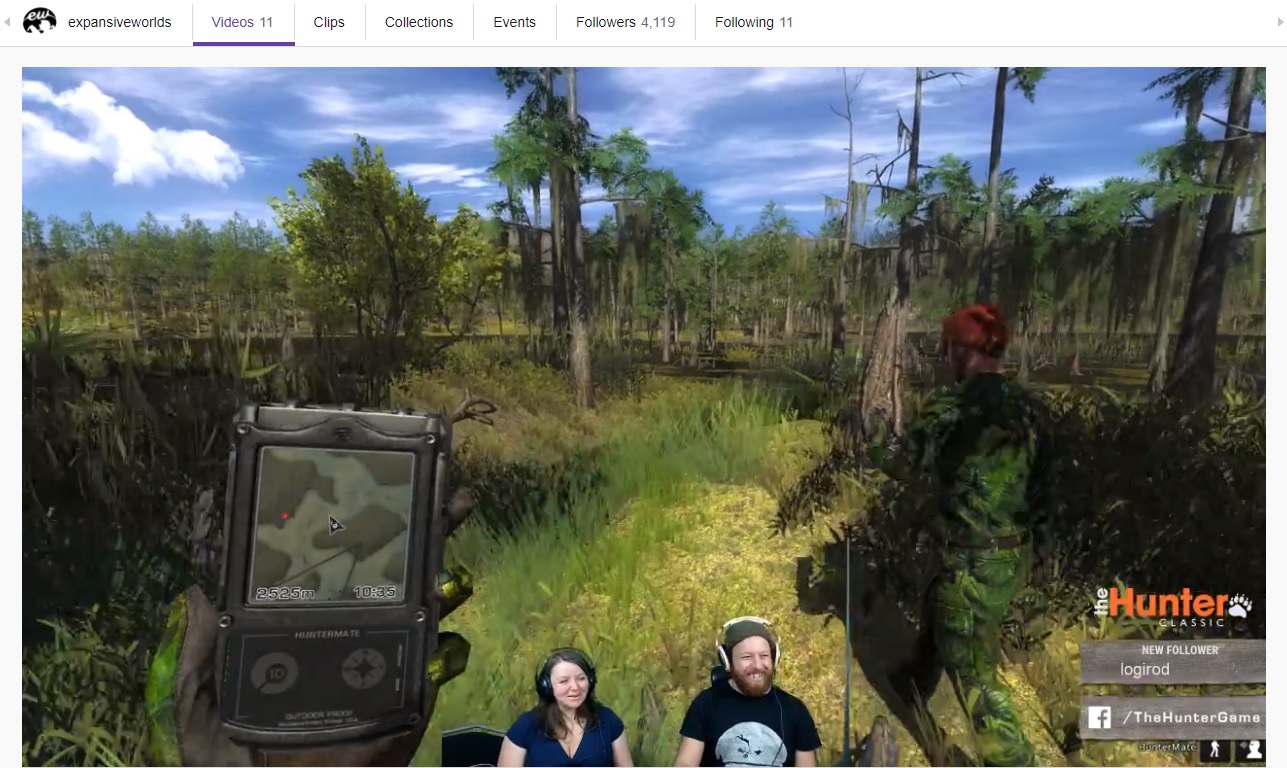Open the Collections tab

click(419, 22)
